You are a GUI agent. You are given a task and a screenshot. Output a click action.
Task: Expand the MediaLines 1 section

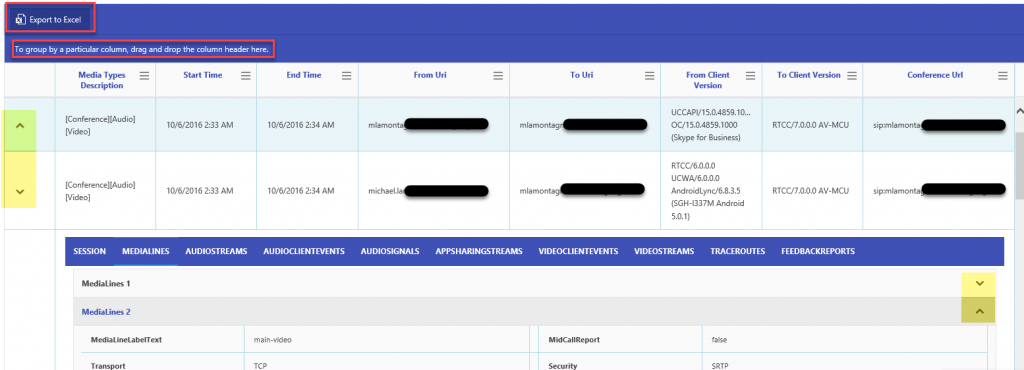tap(979, 283)
